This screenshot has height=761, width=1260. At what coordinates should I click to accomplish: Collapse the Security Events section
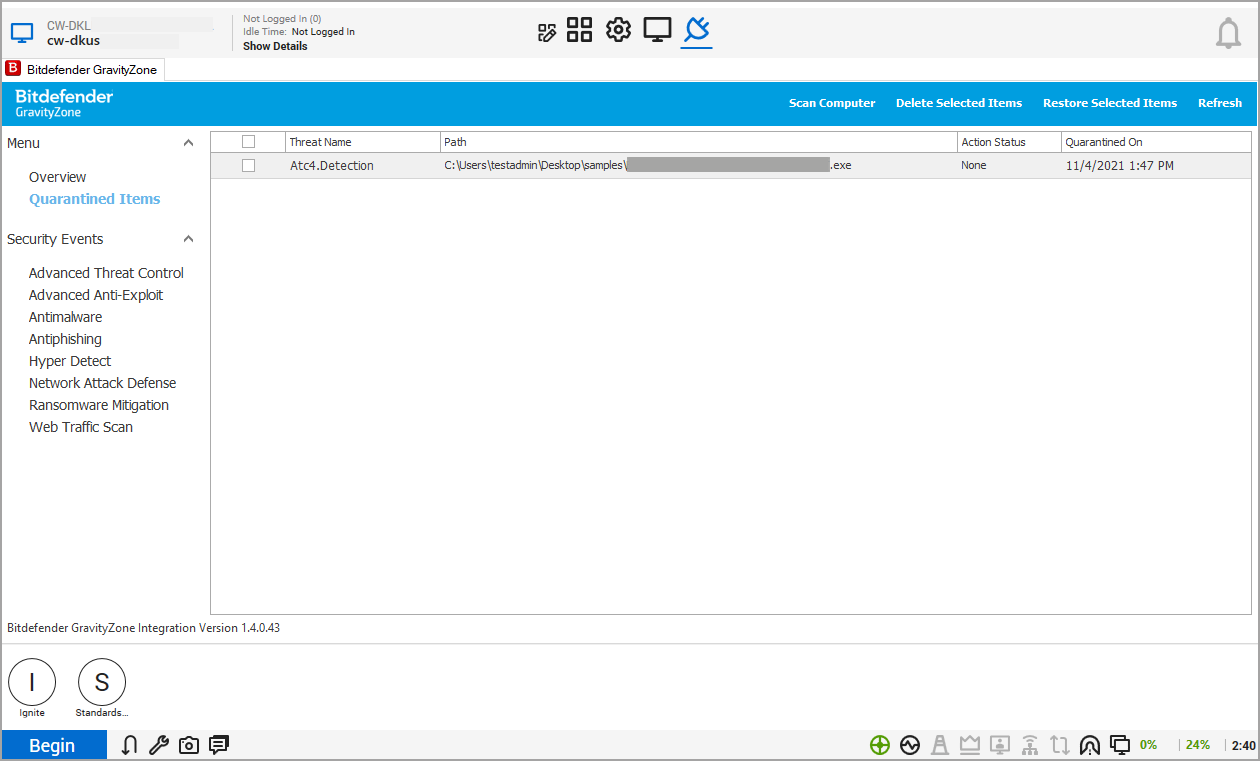[188, 239]
